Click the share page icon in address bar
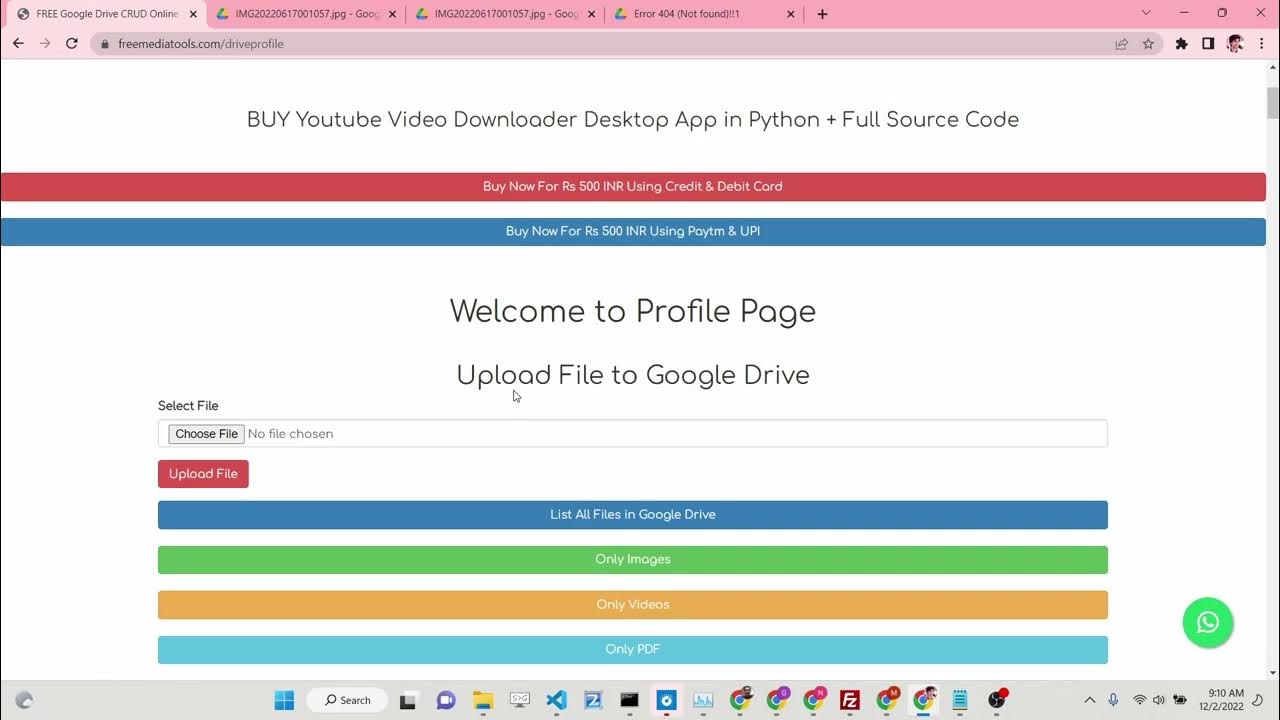 [x=1122, y=44]
